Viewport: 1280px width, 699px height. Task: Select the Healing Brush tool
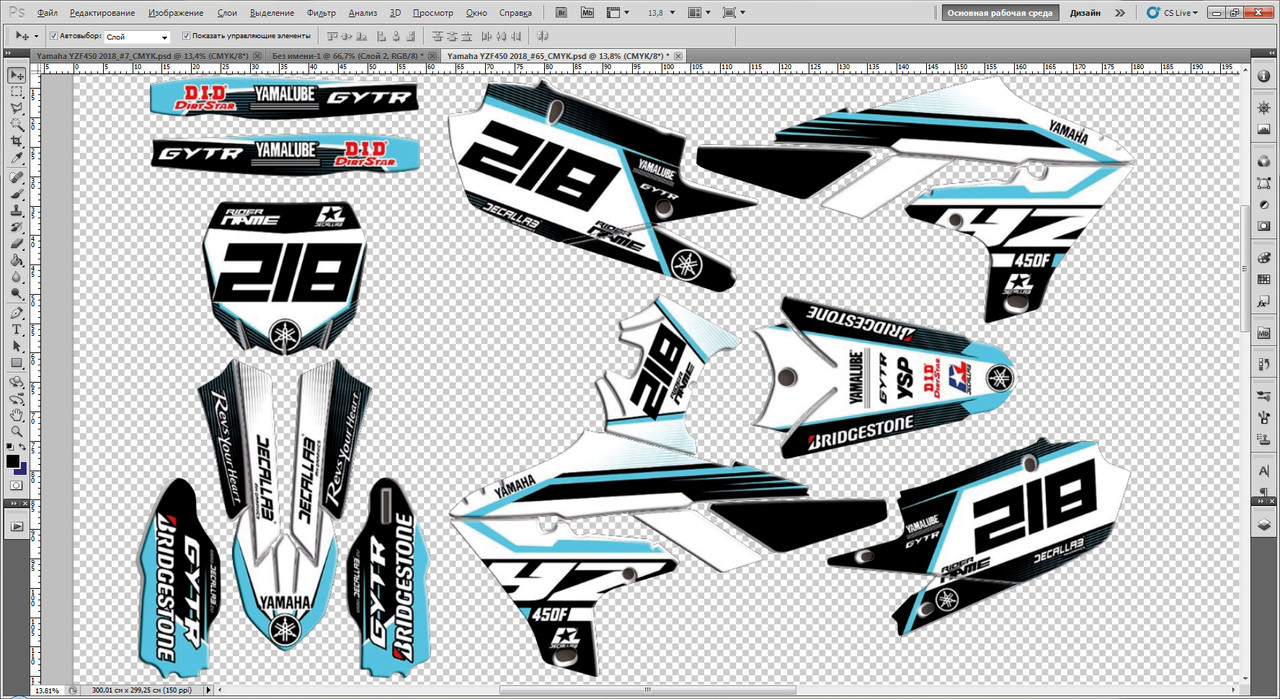point(17,178)
